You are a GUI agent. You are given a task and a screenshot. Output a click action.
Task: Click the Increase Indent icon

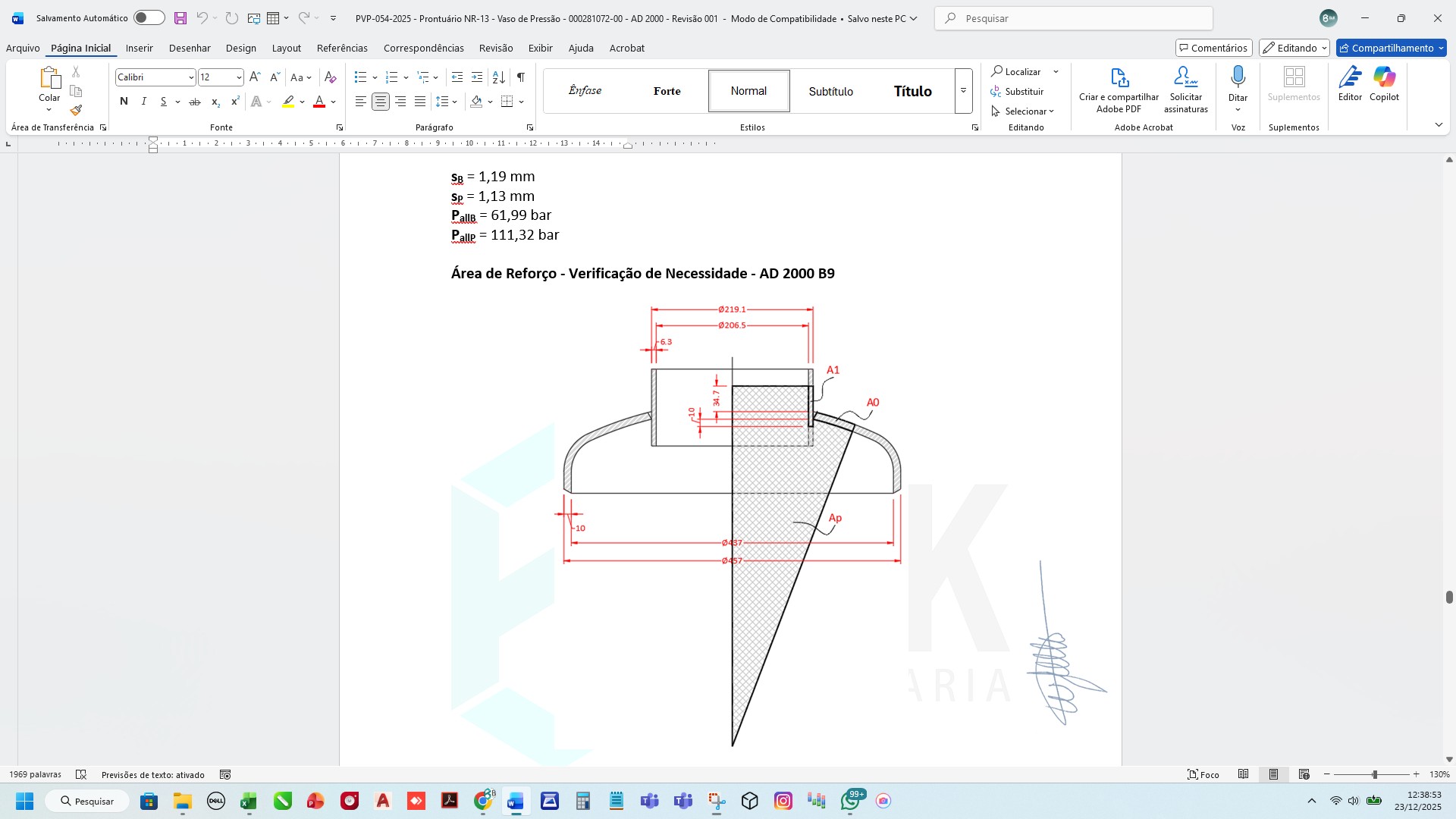[477, 77]
